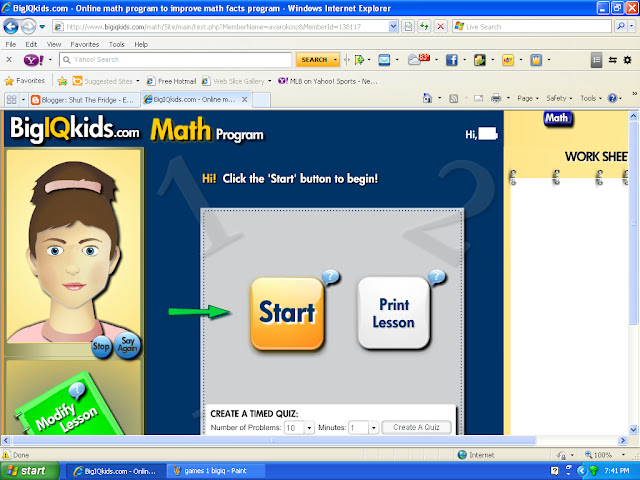Open the command bar Tools dropdown

click(x=591, y=98)
